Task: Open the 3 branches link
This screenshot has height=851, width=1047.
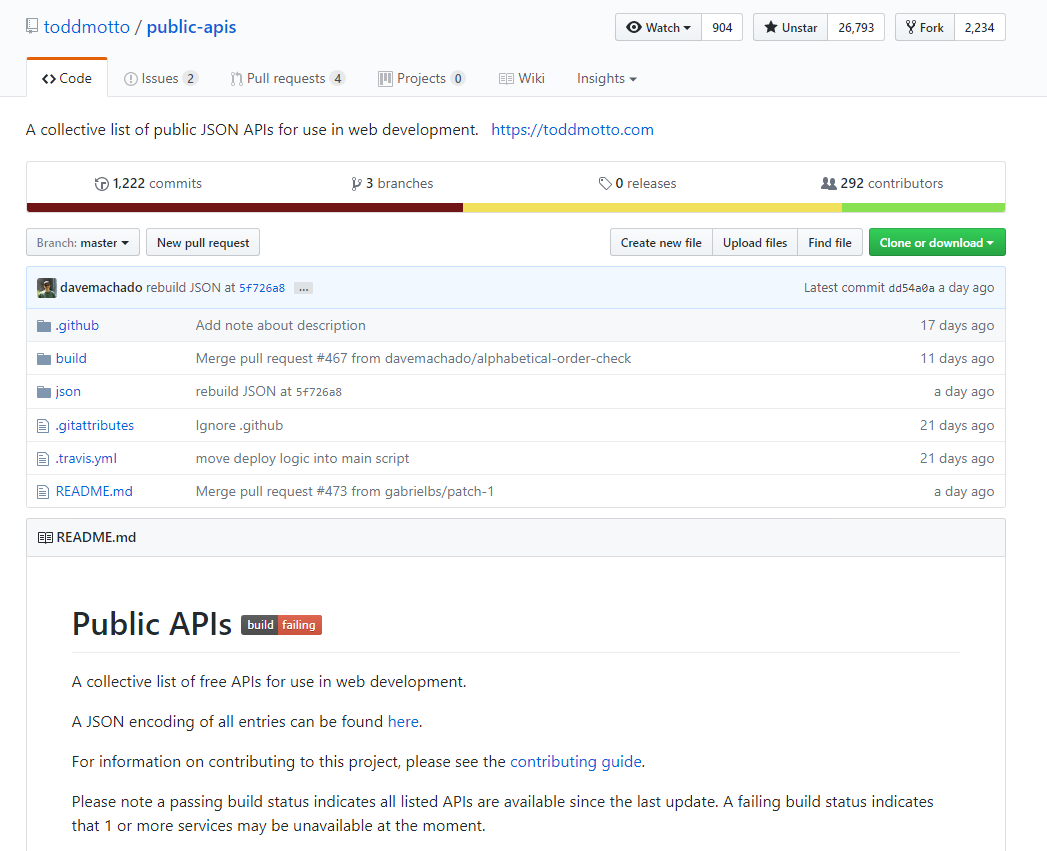Action: tap(393, 183)
